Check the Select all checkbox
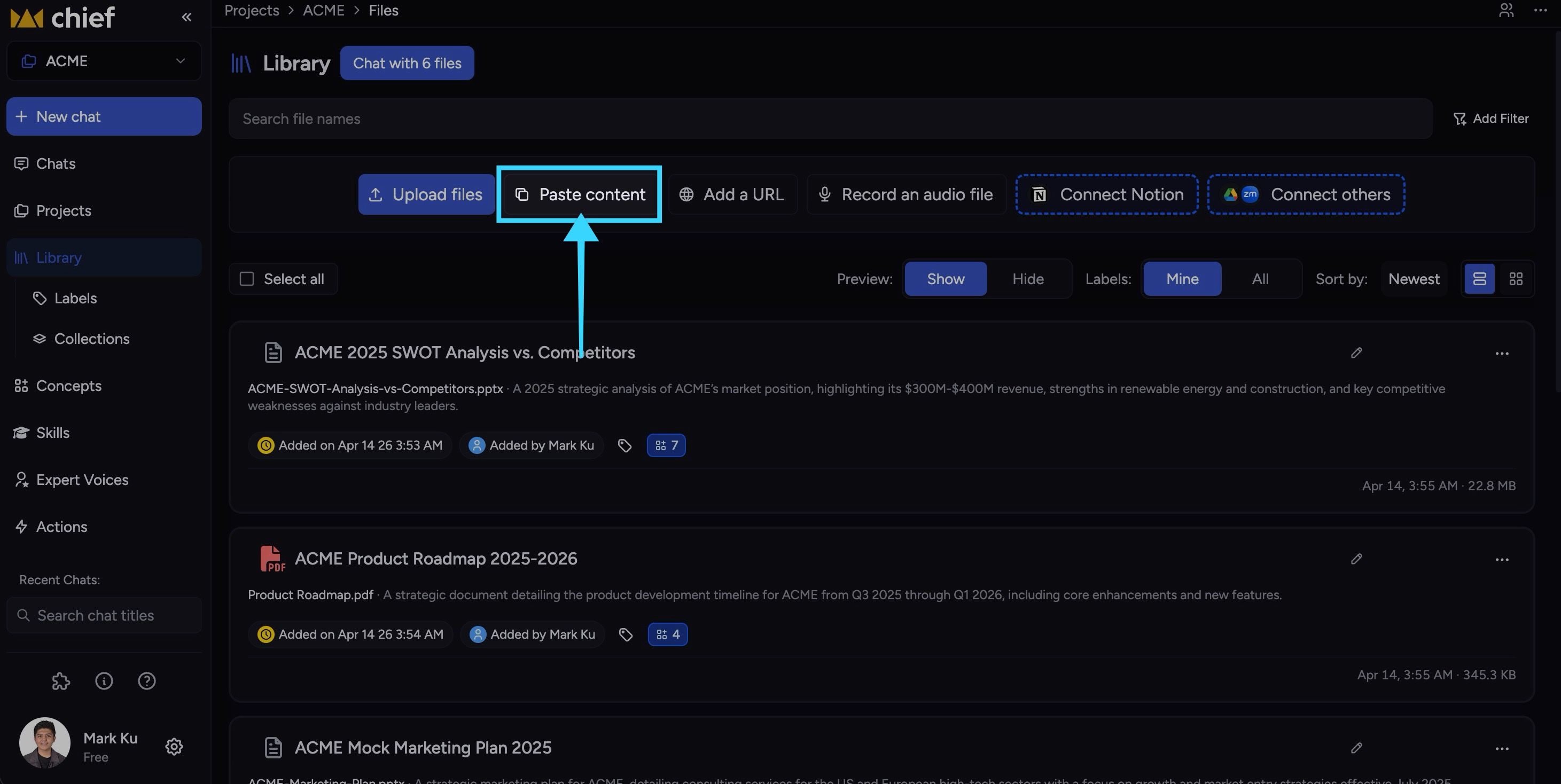The height and width of the screenshot is (784, 1561). (247, 279)
